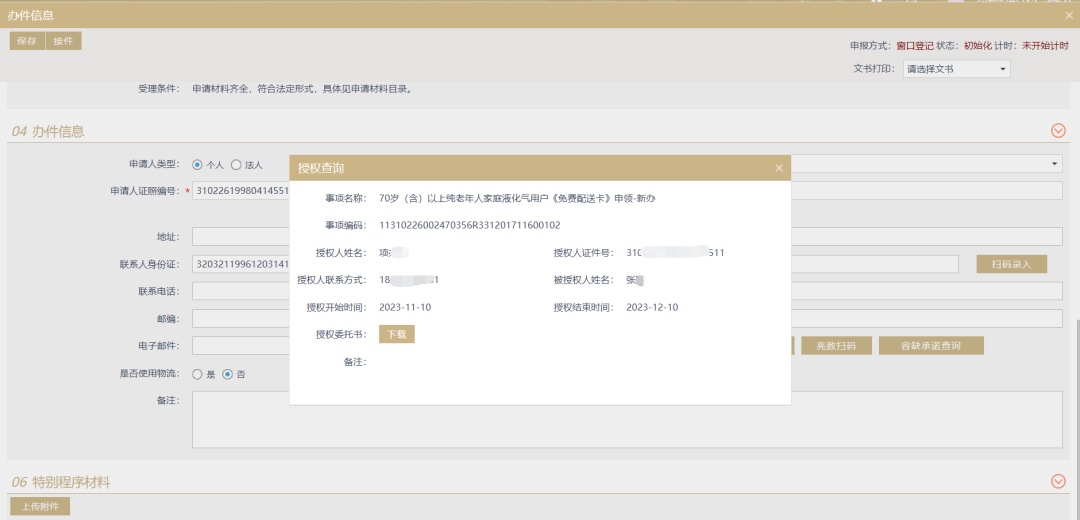This screenshot has height=520, width=1080.
Task: Close the 办件信息 window
Action: (x=1069, y=15)
